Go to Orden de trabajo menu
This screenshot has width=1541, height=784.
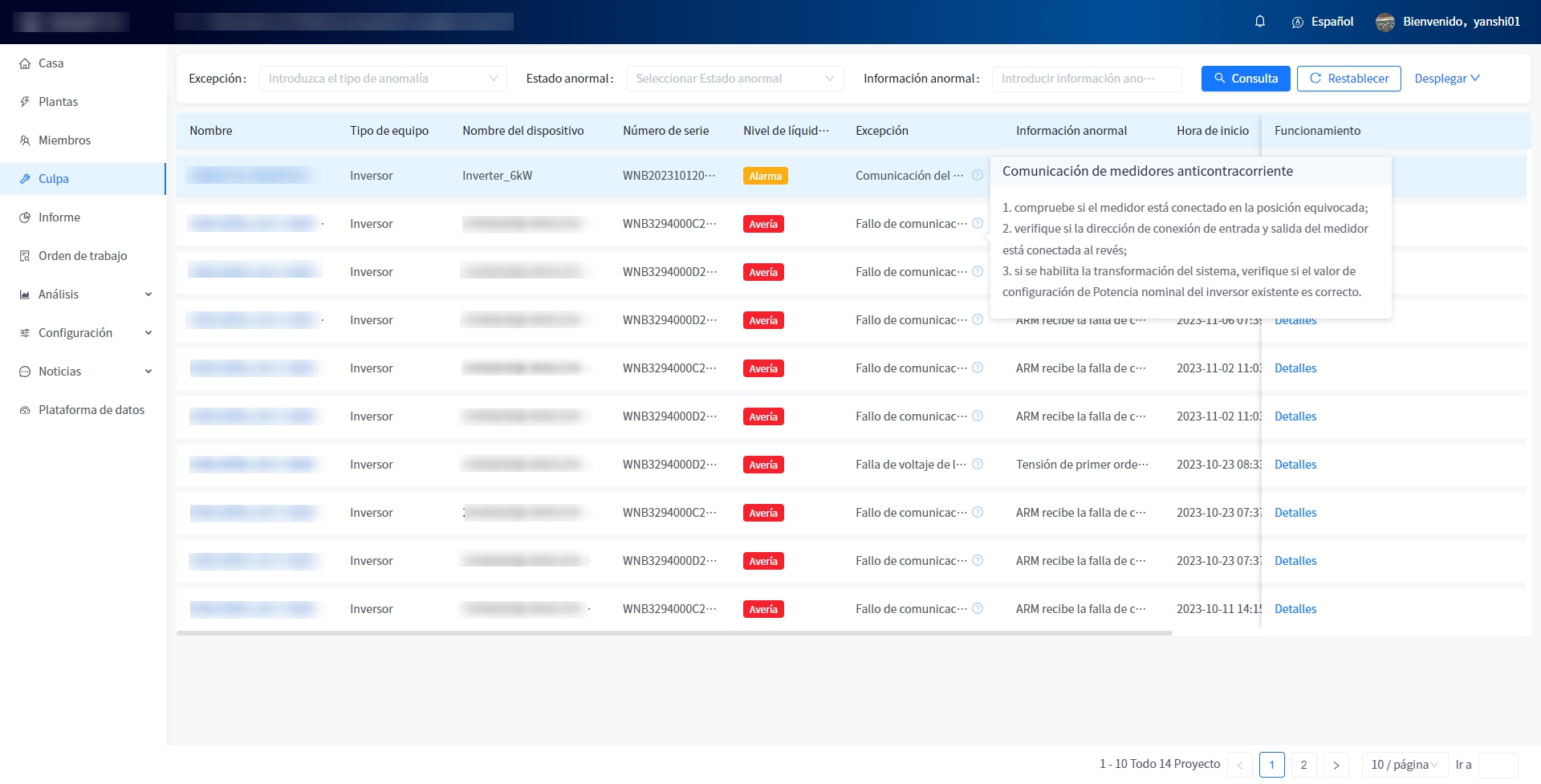click(83, 256)
